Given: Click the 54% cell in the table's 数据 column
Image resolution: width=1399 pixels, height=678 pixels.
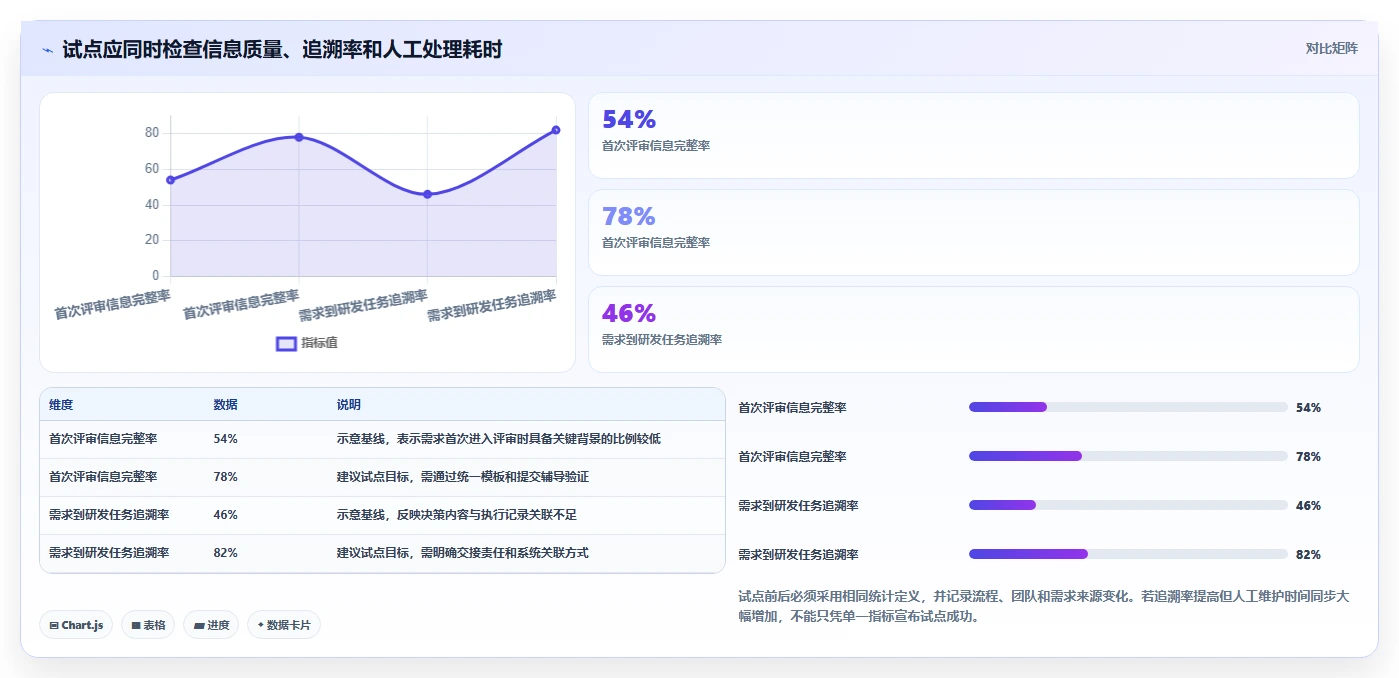Looking at the screenshot, I should click(225, 439).
